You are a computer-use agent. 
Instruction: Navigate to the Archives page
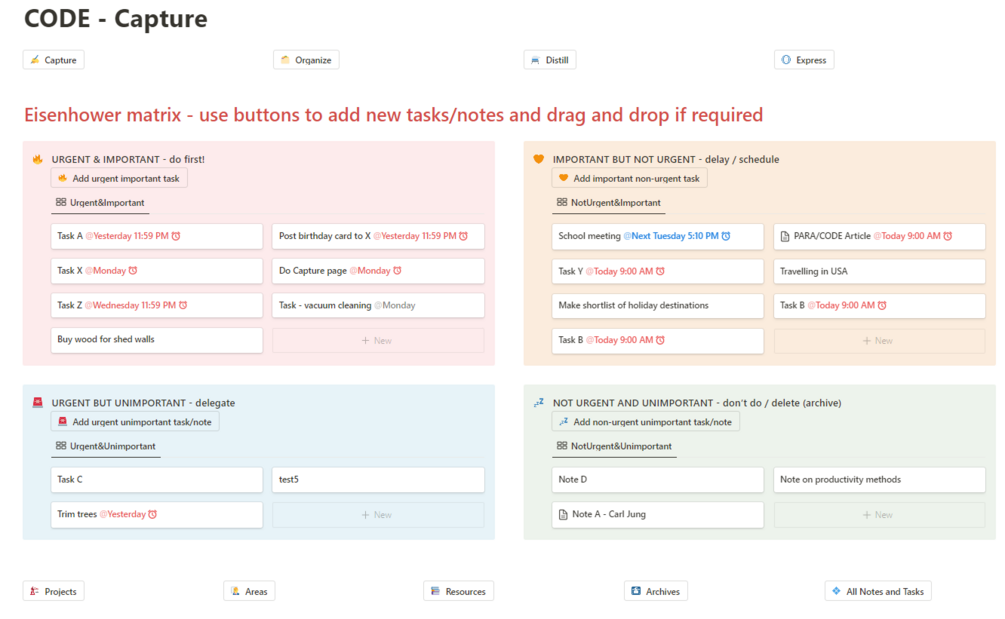654,591
